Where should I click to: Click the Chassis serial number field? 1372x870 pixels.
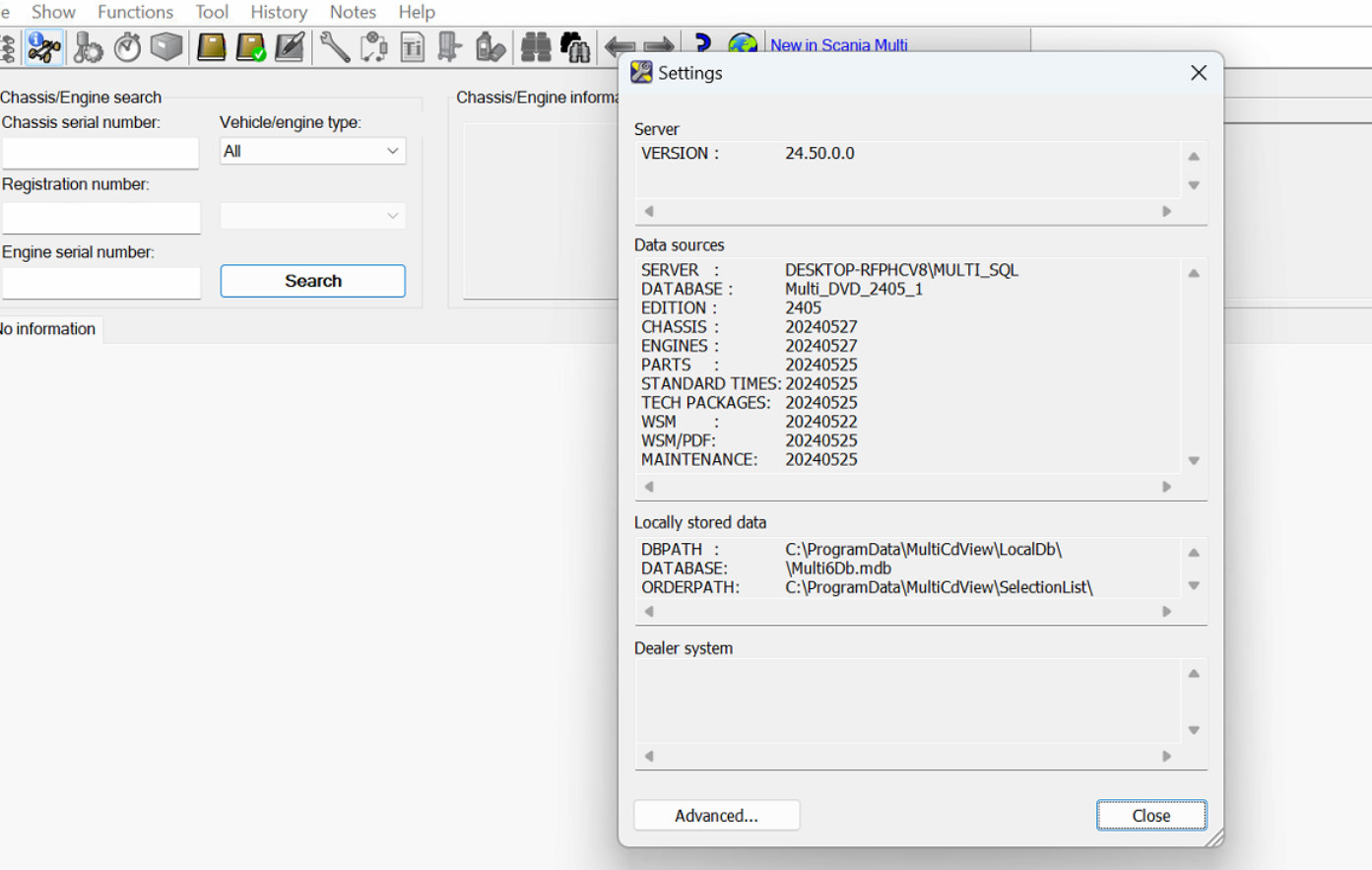[100, 153]
